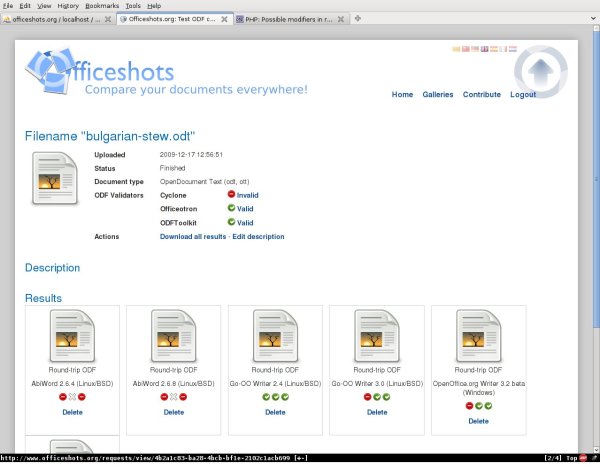Click first red status icon under AbiWord 2.6.4
The width and height of the screenshot is (600, 471).
point(63,397)
